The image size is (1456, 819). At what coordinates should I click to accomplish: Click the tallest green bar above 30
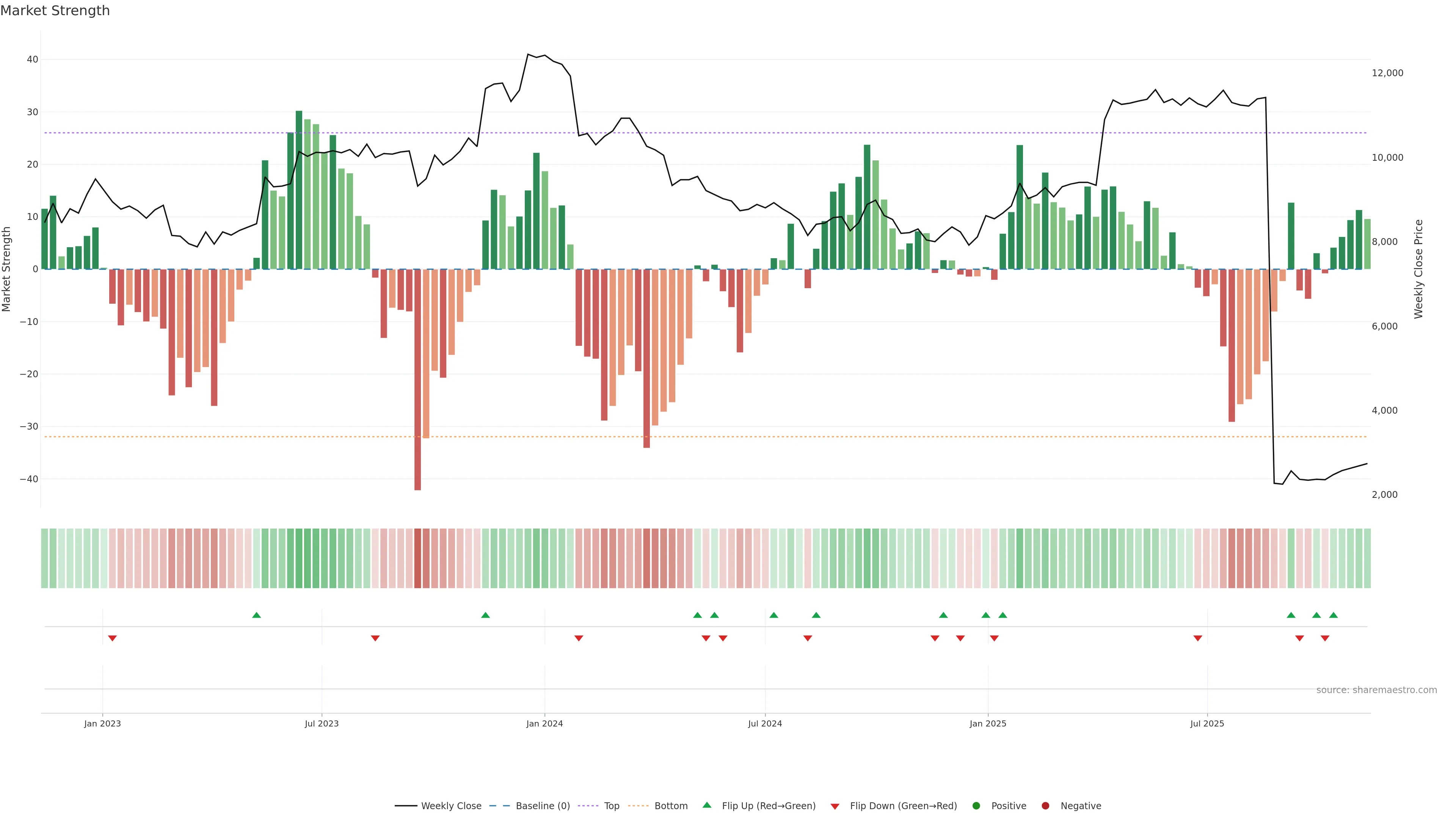299,189
